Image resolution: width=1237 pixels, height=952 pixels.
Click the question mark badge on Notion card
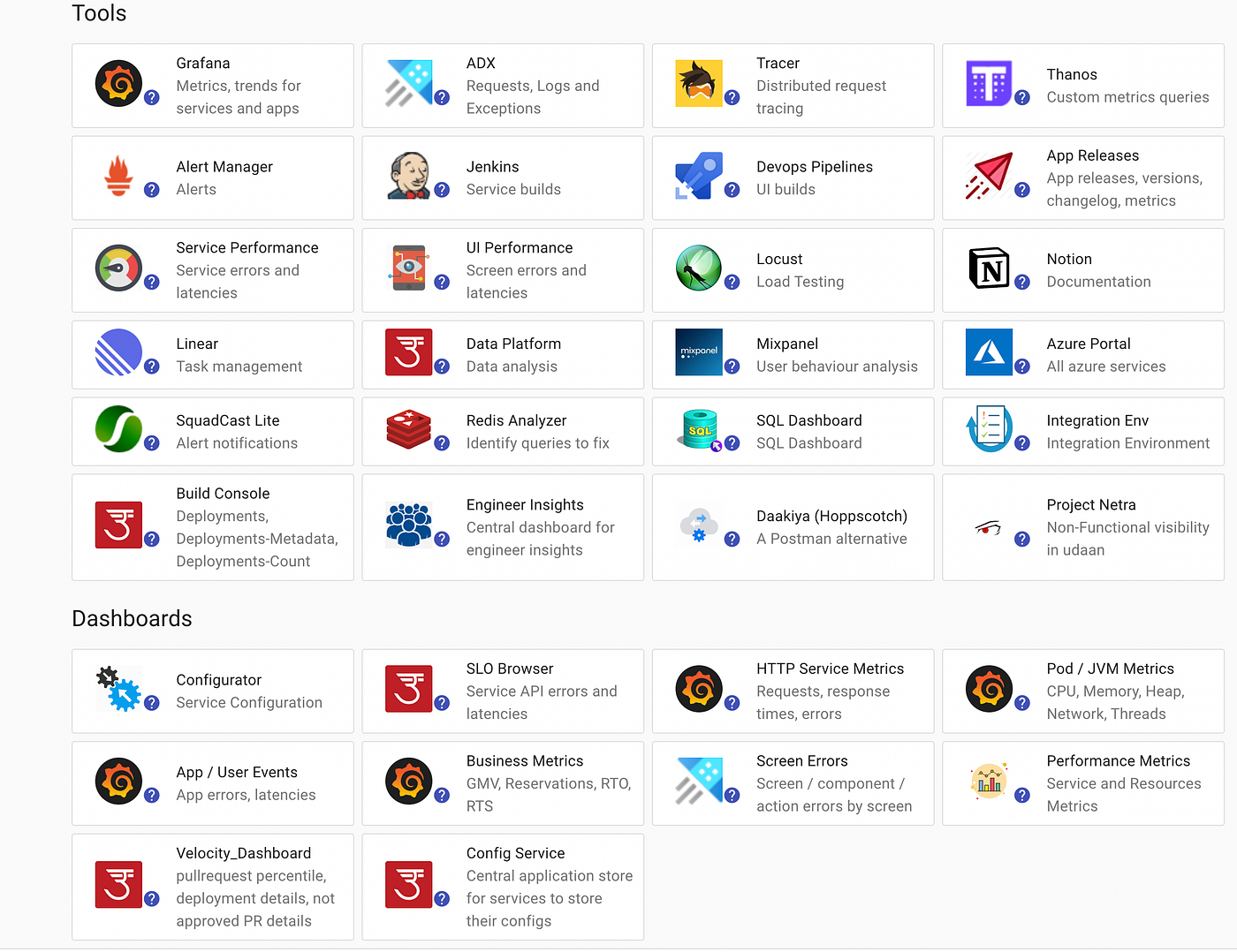click(1022, 282)
